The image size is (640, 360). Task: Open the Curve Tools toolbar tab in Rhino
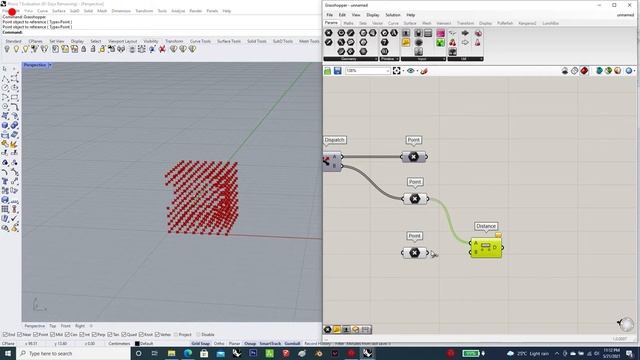[200, 41]
